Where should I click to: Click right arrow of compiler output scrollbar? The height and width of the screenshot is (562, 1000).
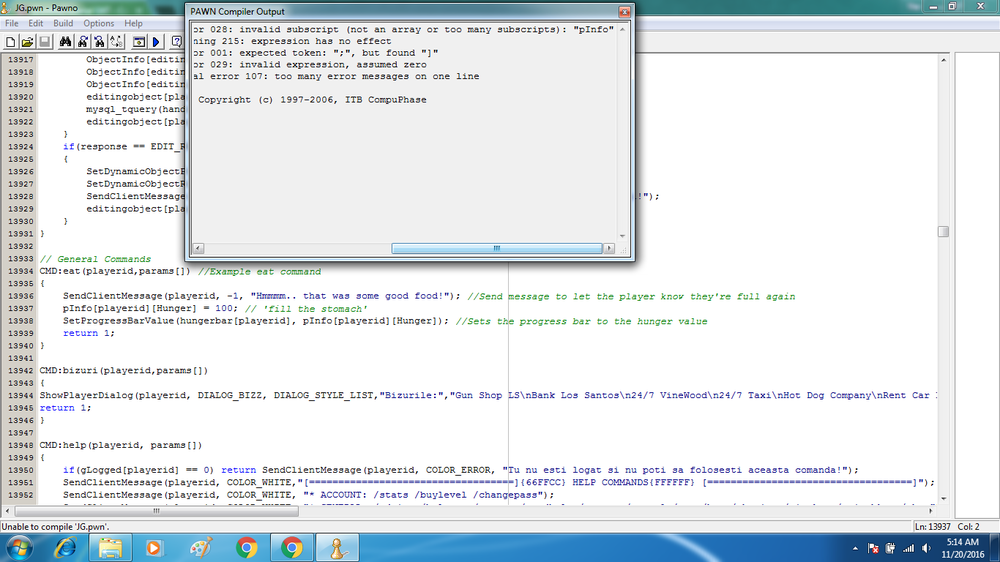[x=609, y=248]
